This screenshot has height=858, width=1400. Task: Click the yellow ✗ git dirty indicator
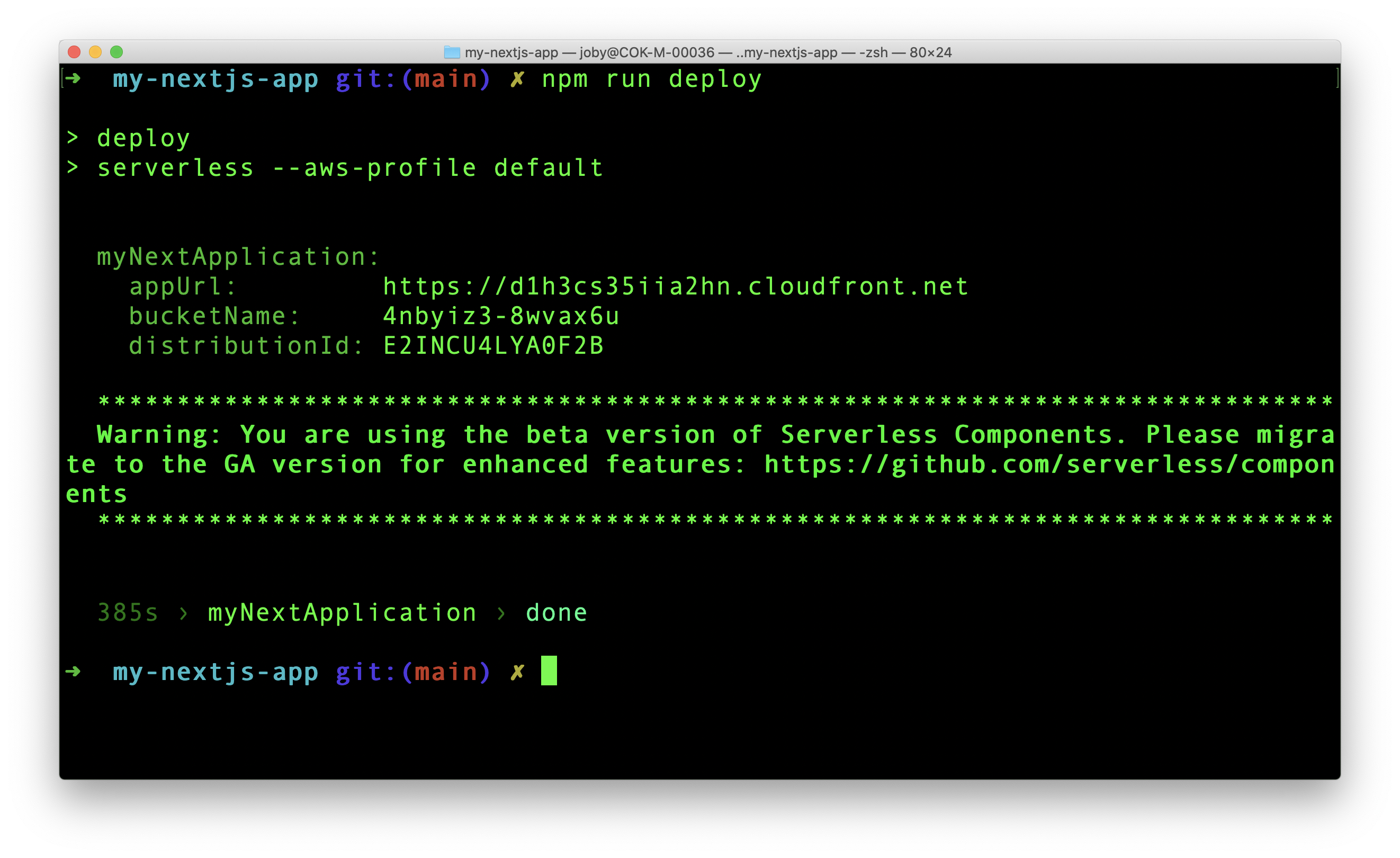coord(518,79)
